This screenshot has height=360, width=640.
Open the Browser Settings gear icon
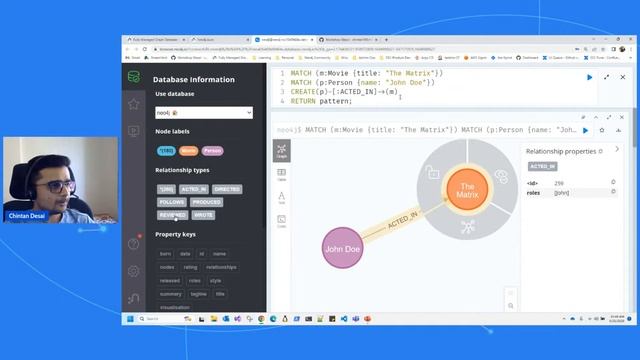pyautogui.click(x=133, y=271)
